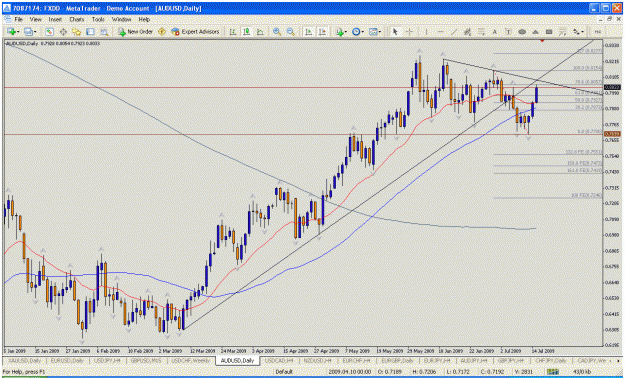This screenshot has width=625, height=378.
Task: Switch to the AUDJPY,H4 chart tab
Action: pos(474,360)
